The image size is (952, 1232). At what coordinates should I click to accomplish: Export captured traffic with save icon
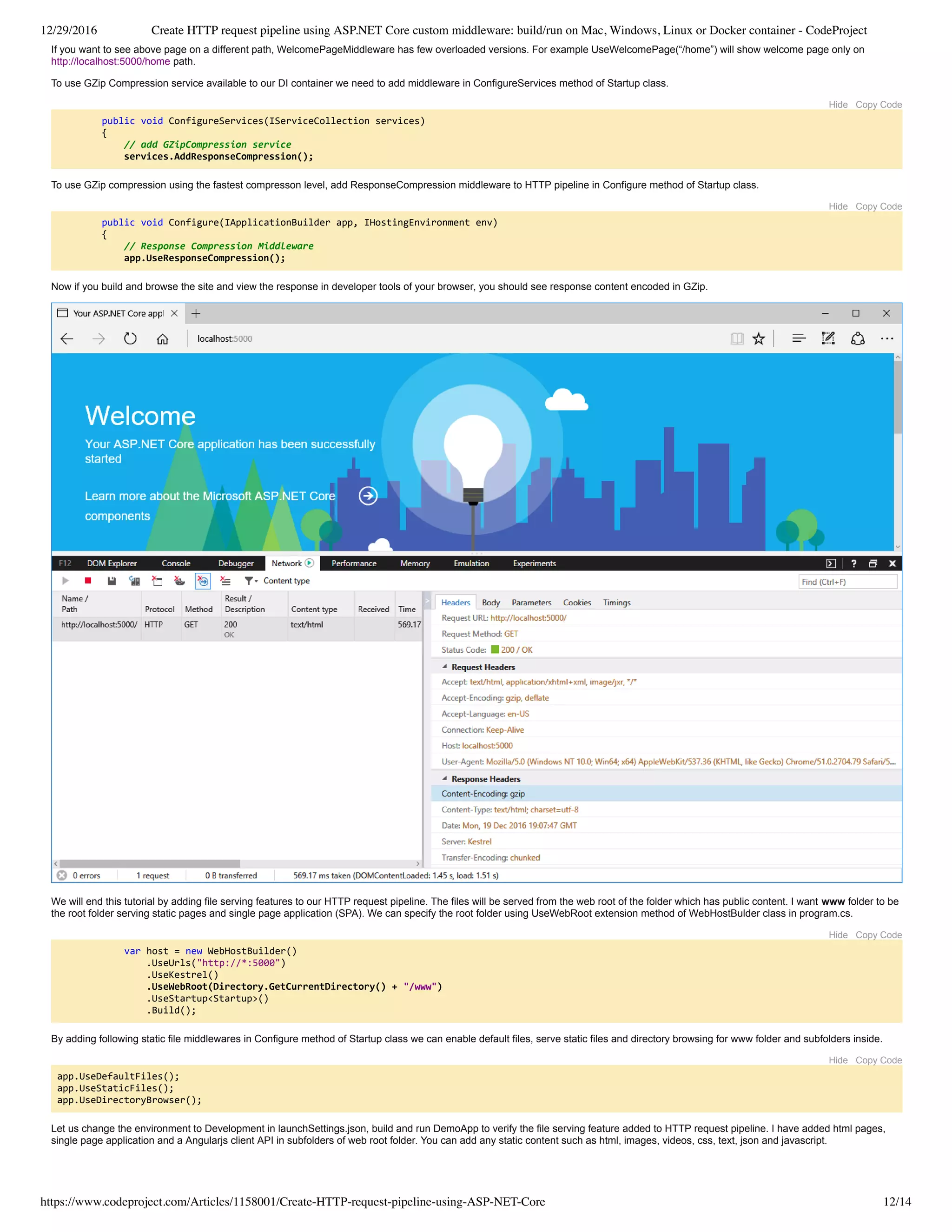(111, 581)
